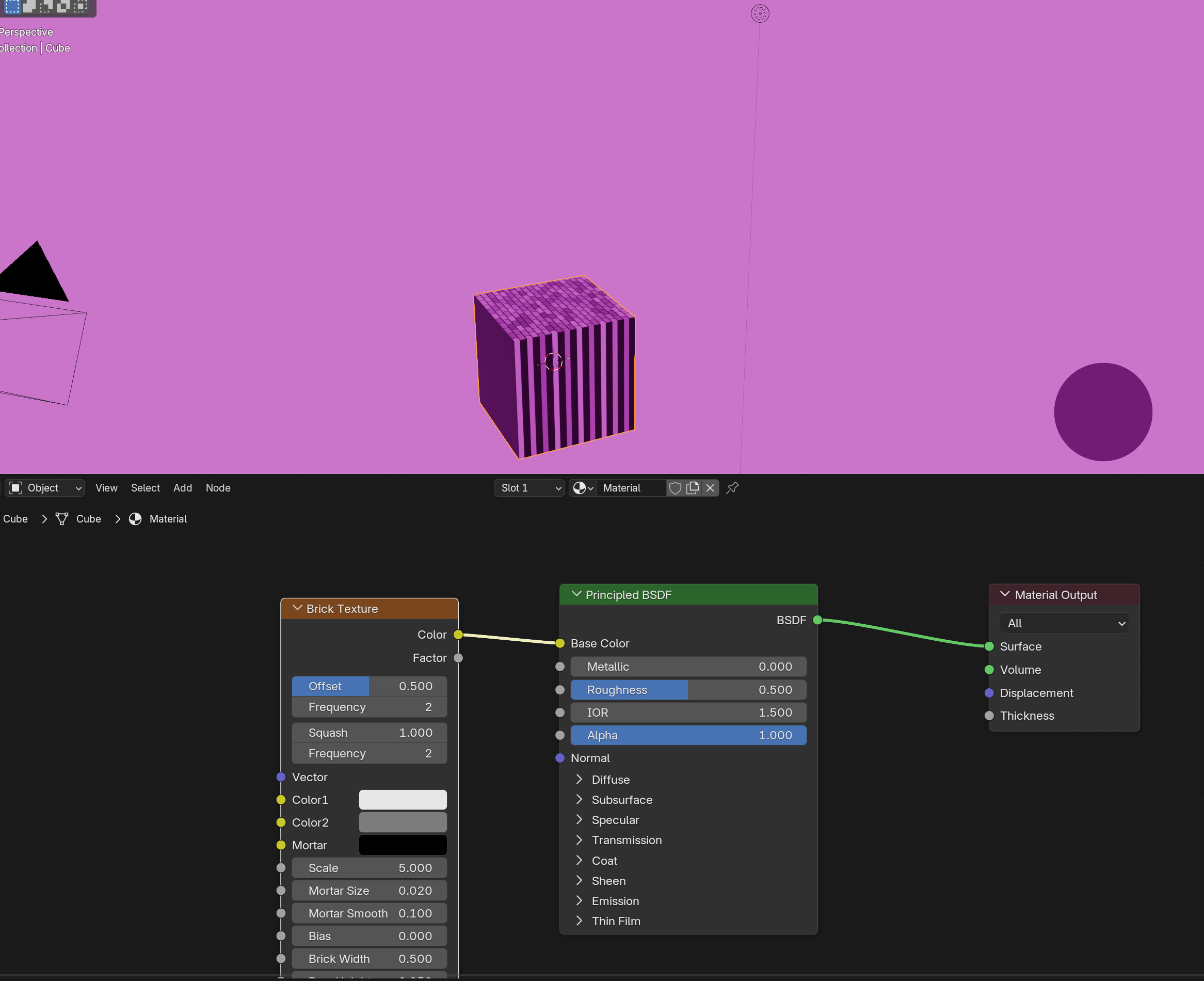
Task: Collapse the Brick Texture node
Action: tap(297, 608)
